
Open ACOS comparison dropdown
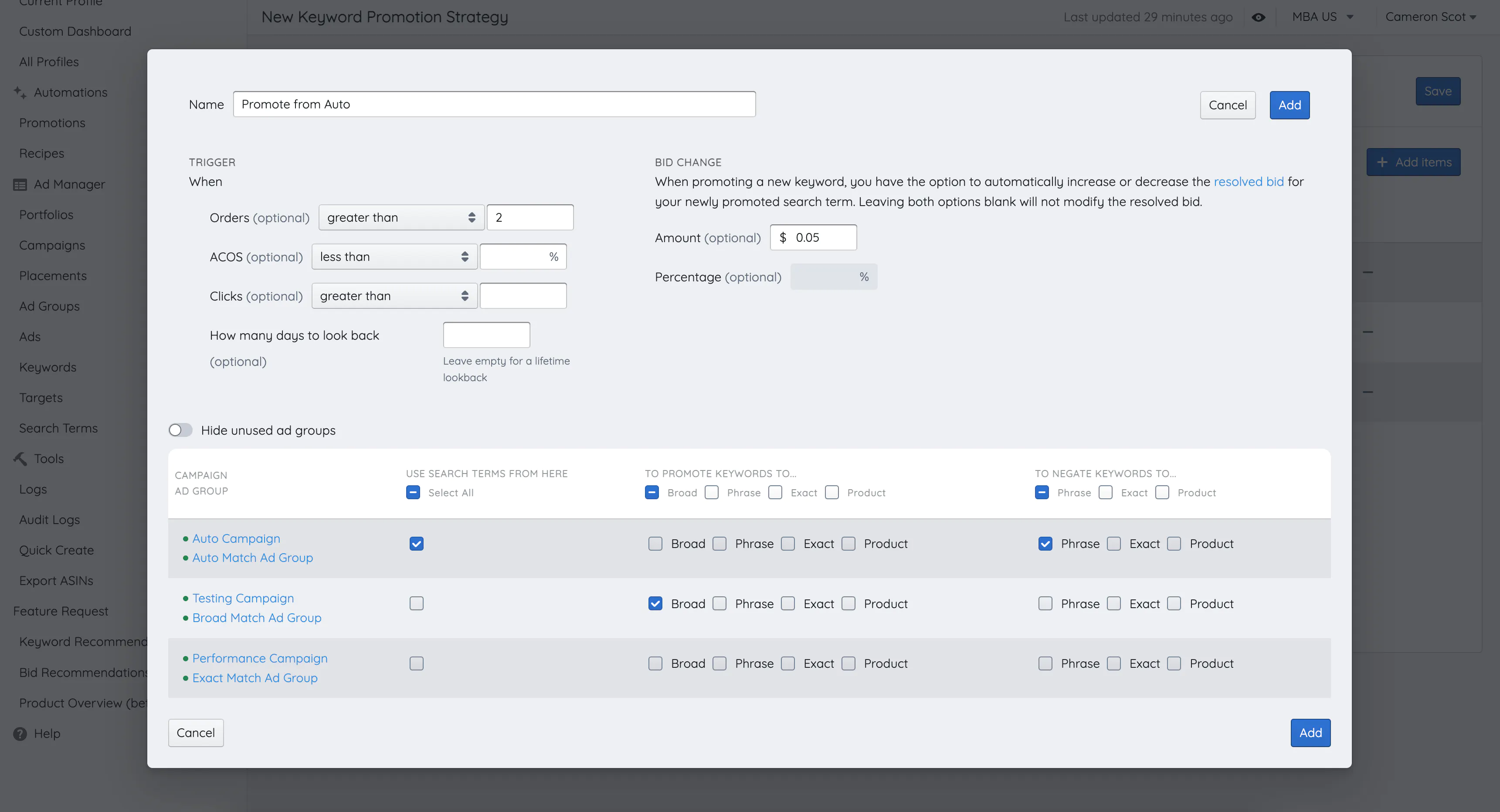(394, 257)
